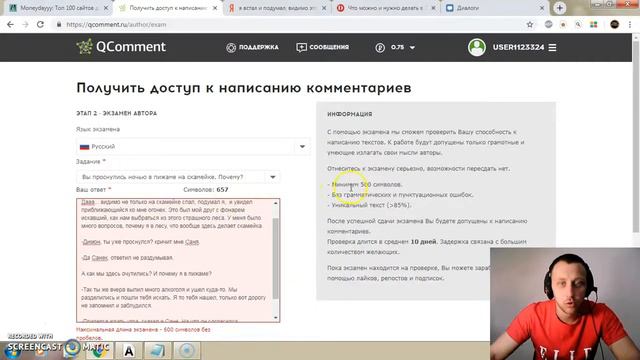This screenshot has height=360, width=640.
Task: Close the Moneydayyy tab
Action: click(106, 8)
